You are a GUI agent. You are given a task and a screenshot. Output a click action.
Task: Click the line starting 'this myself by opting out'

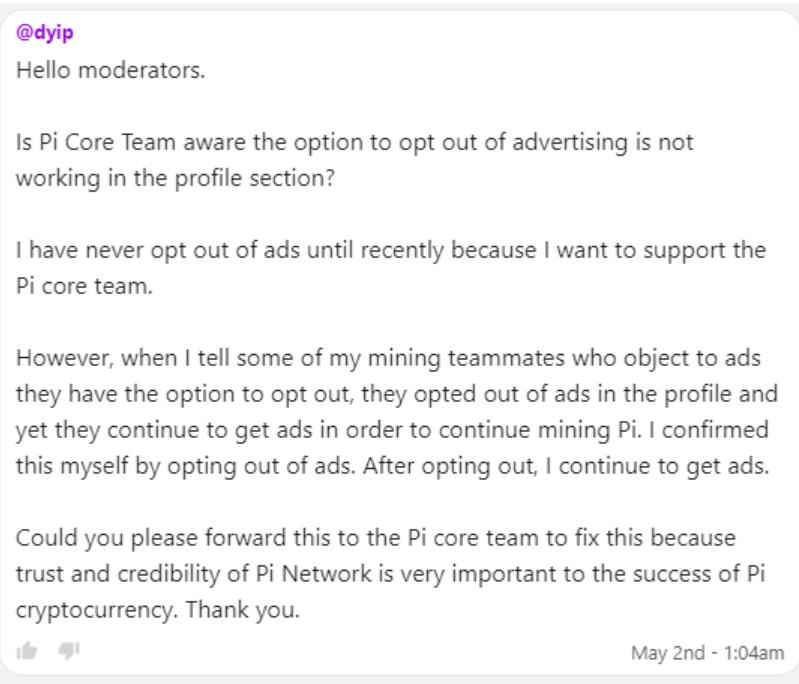pos(392,466)
